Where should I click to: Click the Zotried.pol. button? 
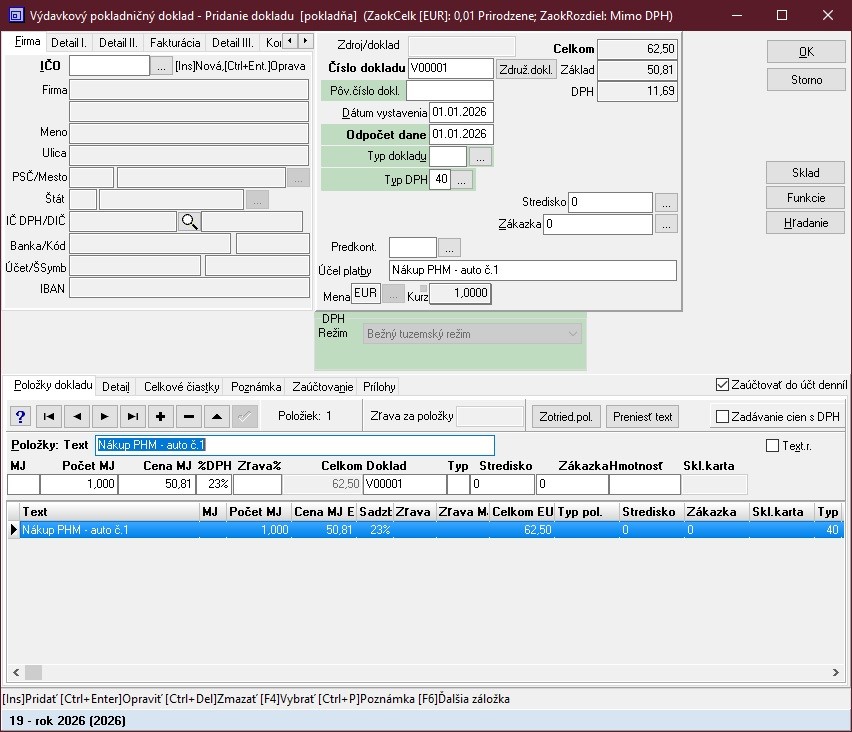click(566, 417)
